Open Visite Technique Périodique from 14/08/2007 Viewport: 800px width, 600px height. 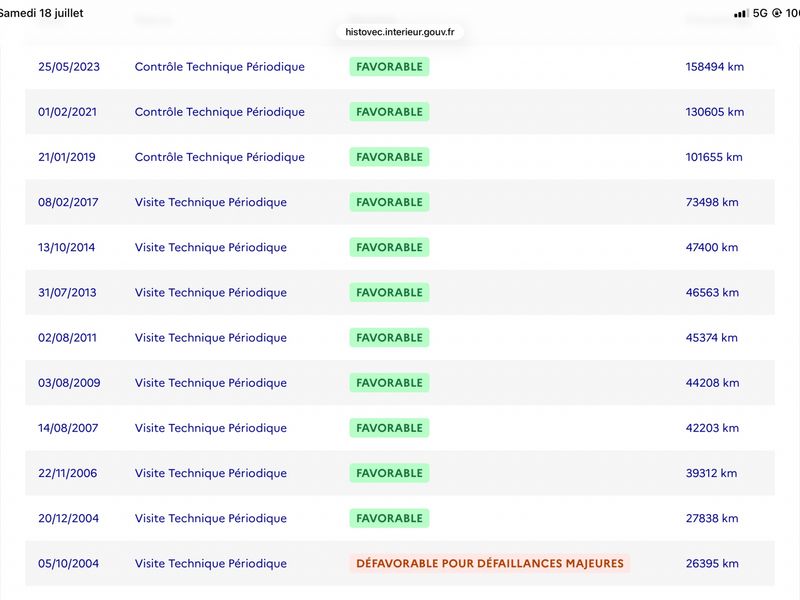click(400, 428)
